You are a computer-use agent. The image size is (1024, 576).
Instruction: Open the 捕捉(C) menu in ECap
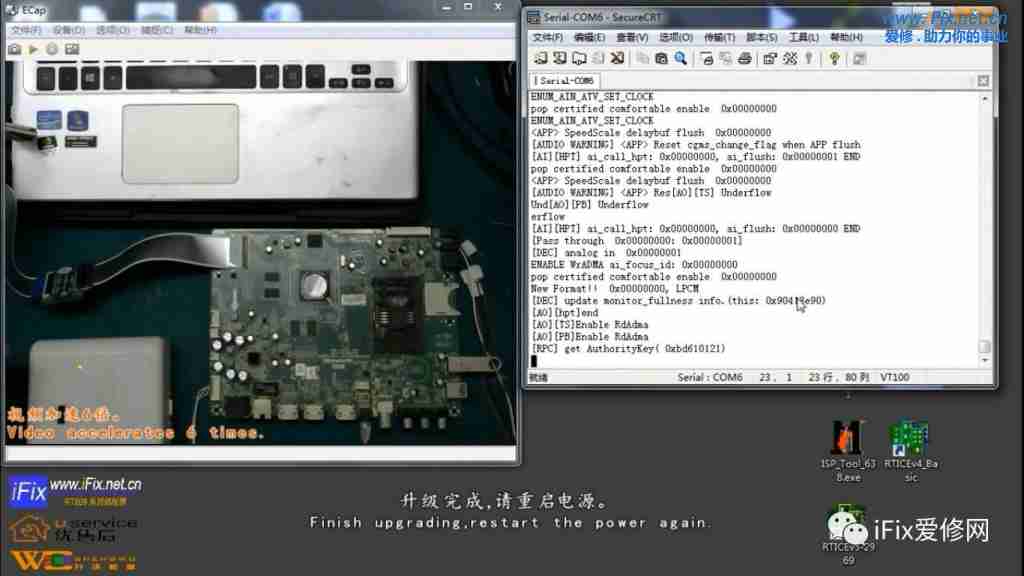[x=157, y=30]
